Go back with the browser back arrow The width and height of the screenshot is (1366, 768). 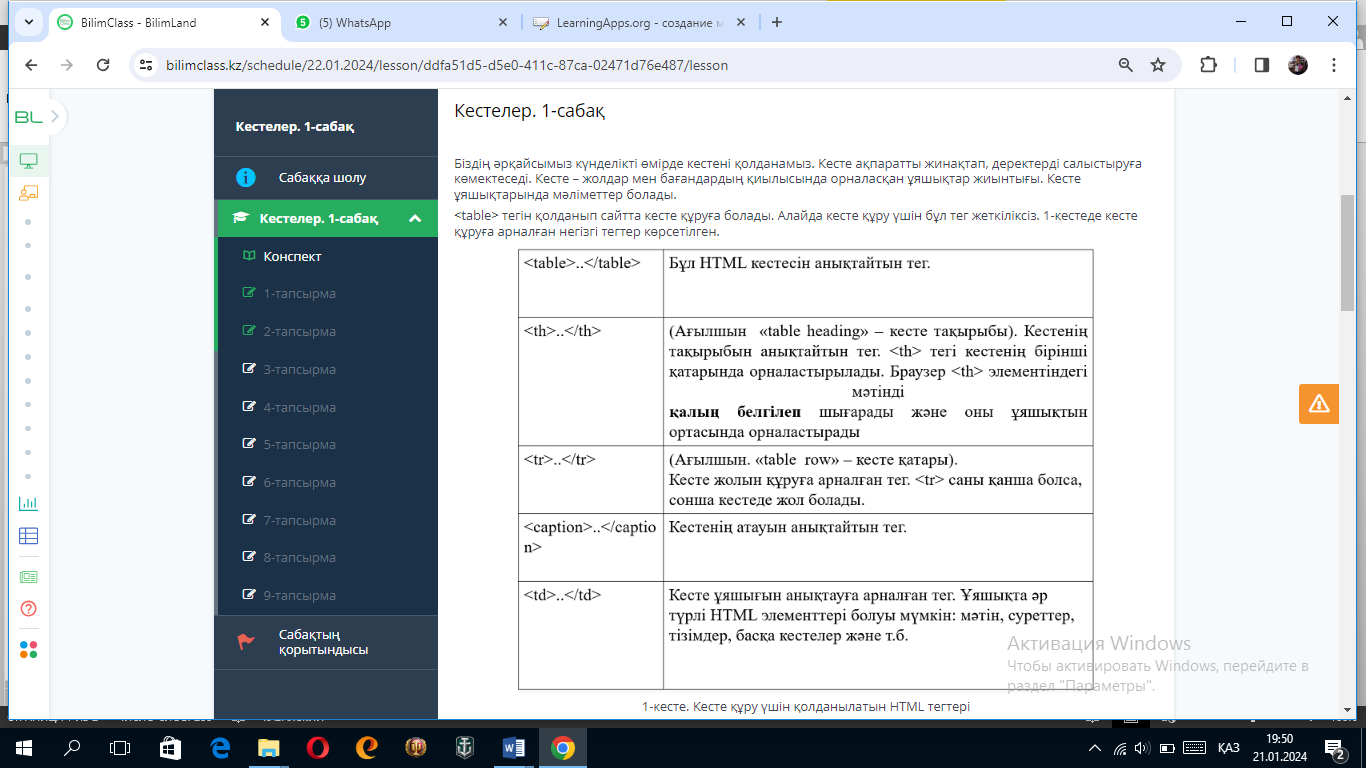(31, 65)
